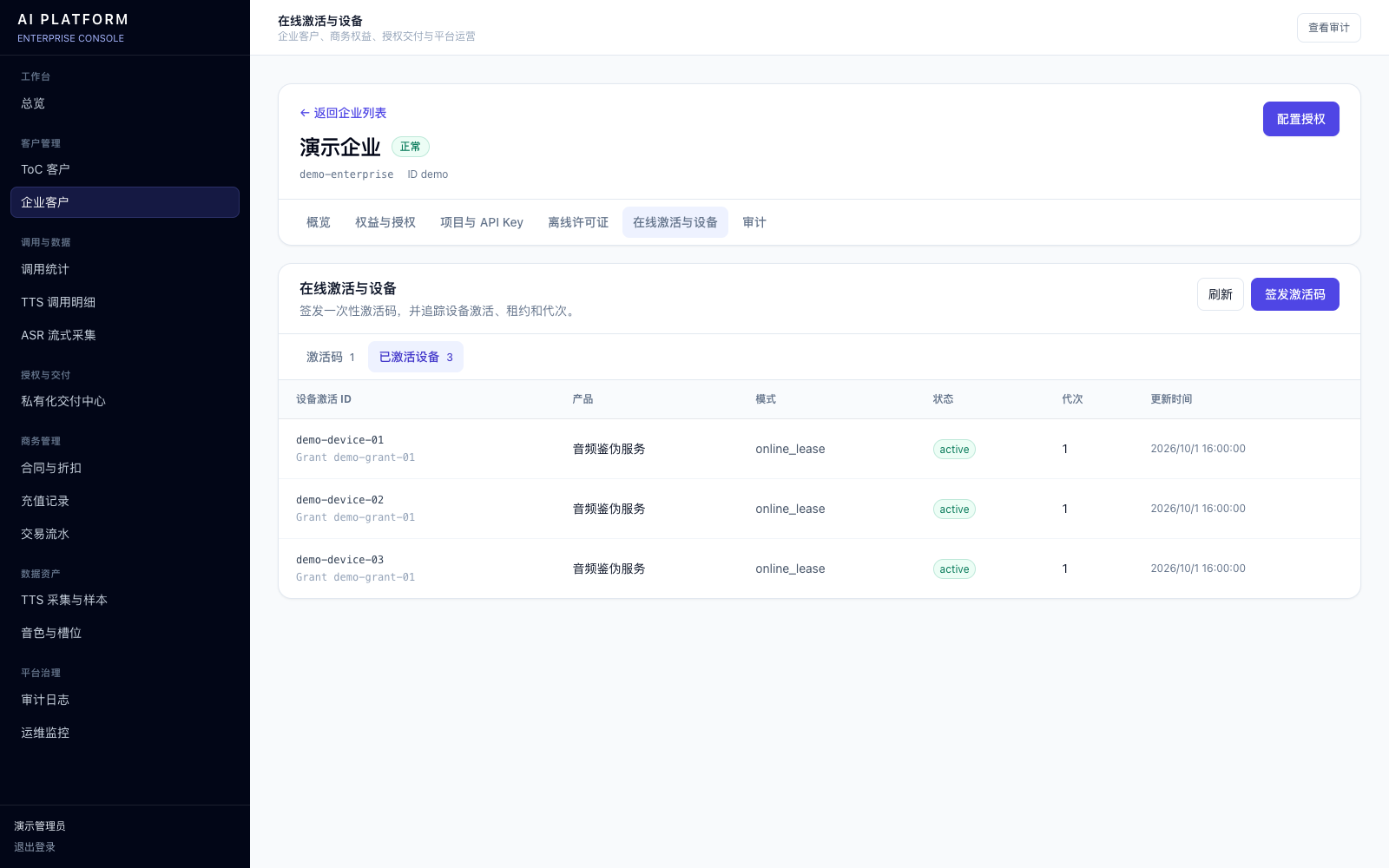Click the 产品 column header

583,399
